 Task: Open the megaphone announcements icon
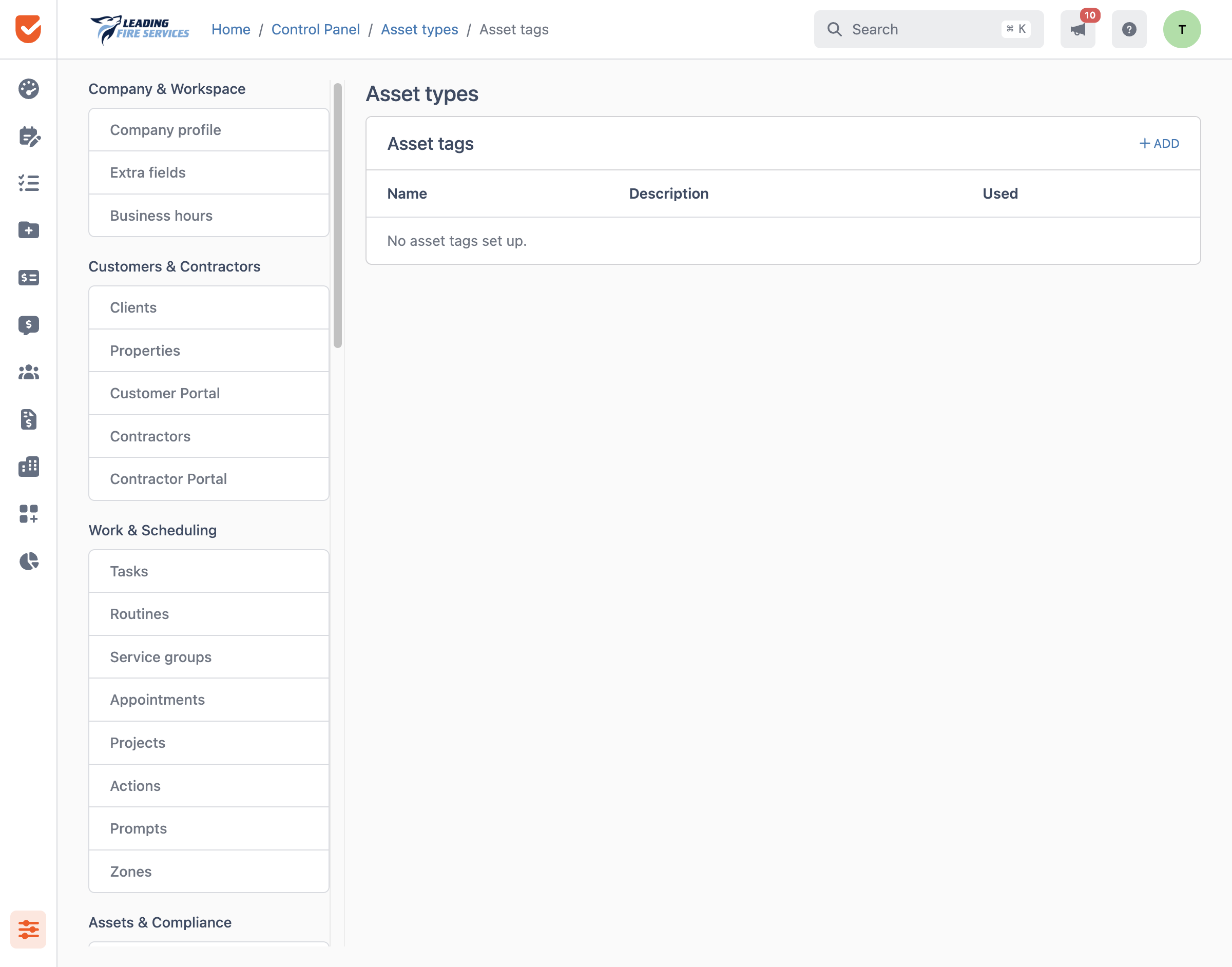click(1077, 29)
